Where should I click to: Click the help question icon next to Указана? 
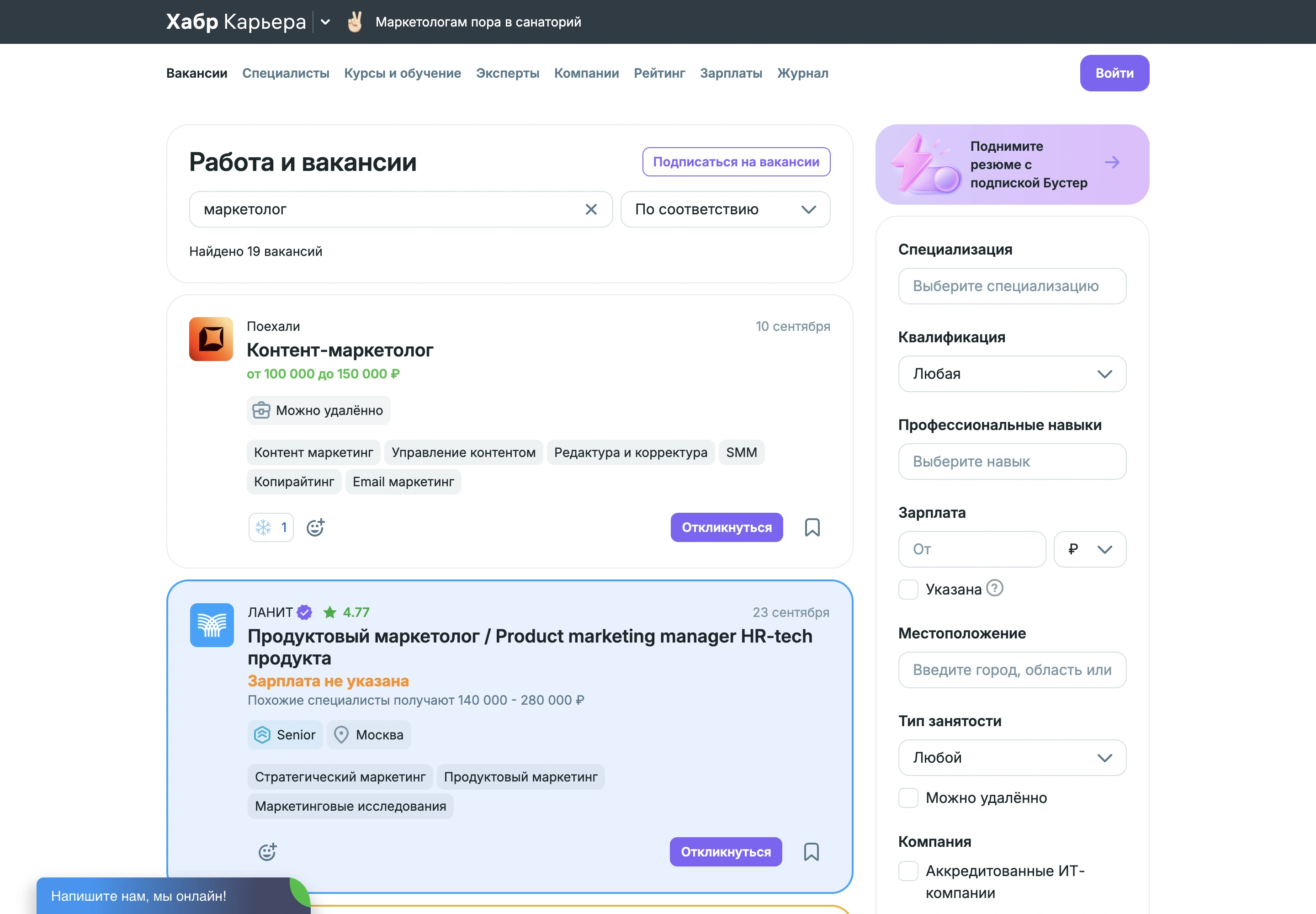coord(995,588)
